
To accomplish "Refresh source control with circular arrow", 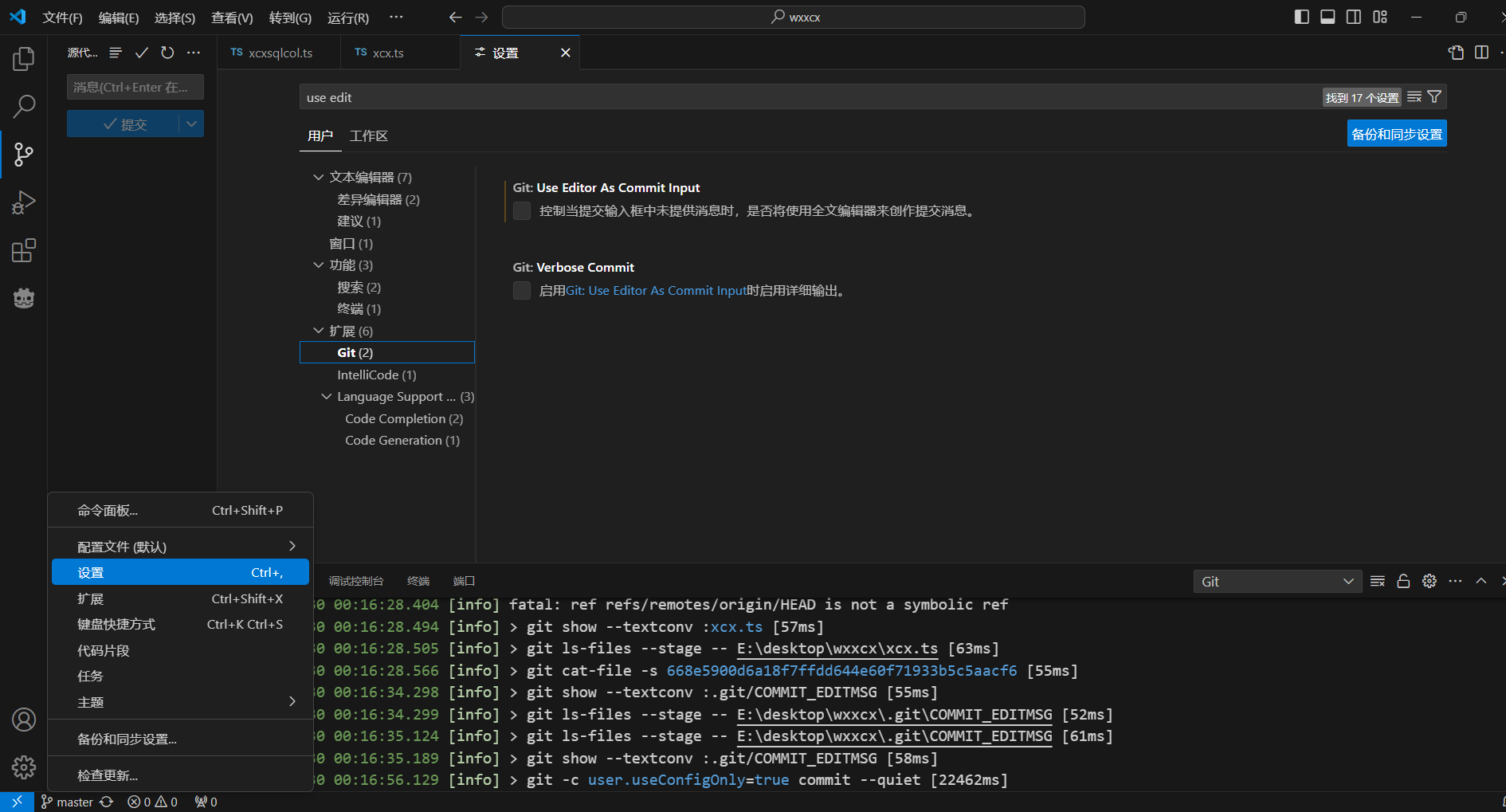I will click(x=167, y=53).
